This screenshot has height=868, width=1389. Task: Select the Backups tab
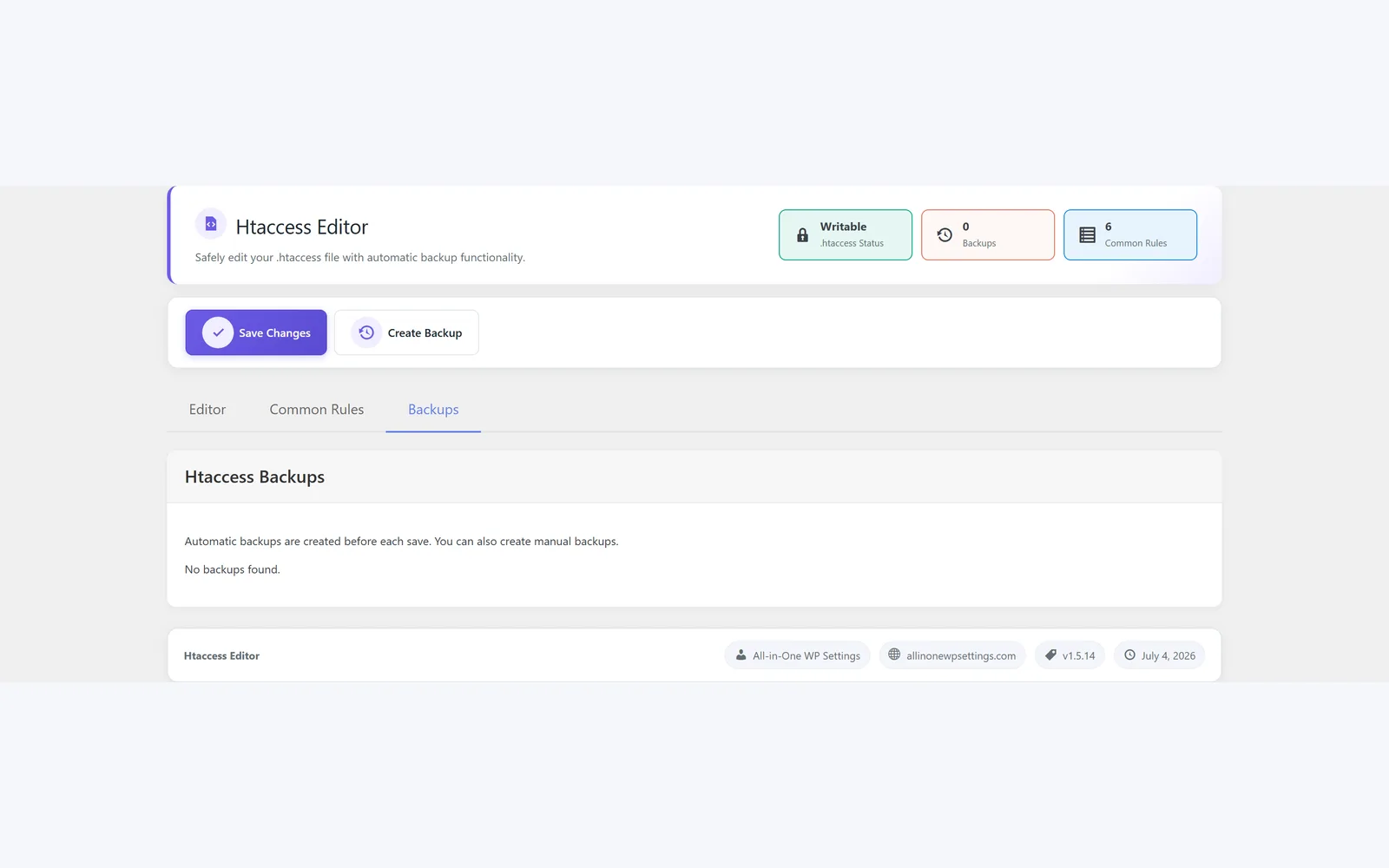pyautogui.click(x=433, y=410)
